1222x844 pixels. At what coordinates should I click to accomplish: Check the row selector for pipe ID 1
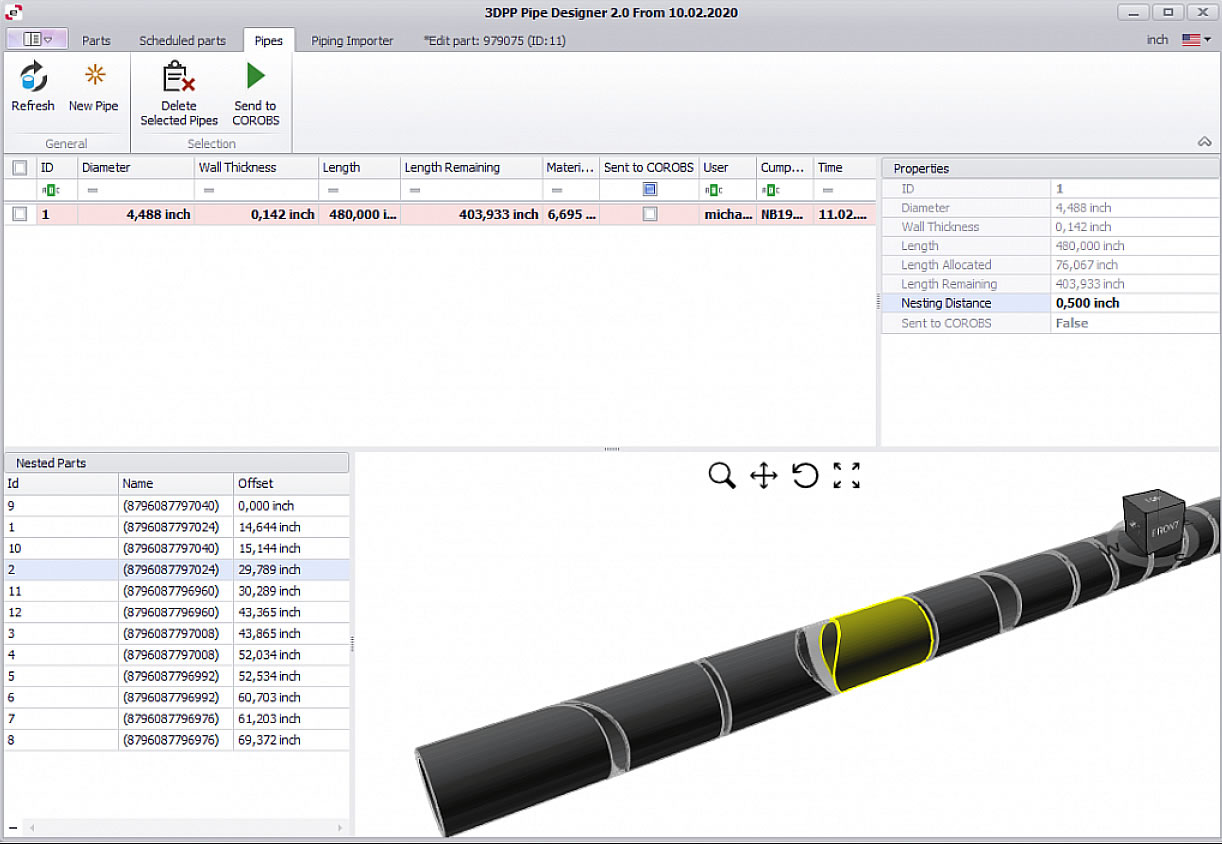(x=20, y=214)
